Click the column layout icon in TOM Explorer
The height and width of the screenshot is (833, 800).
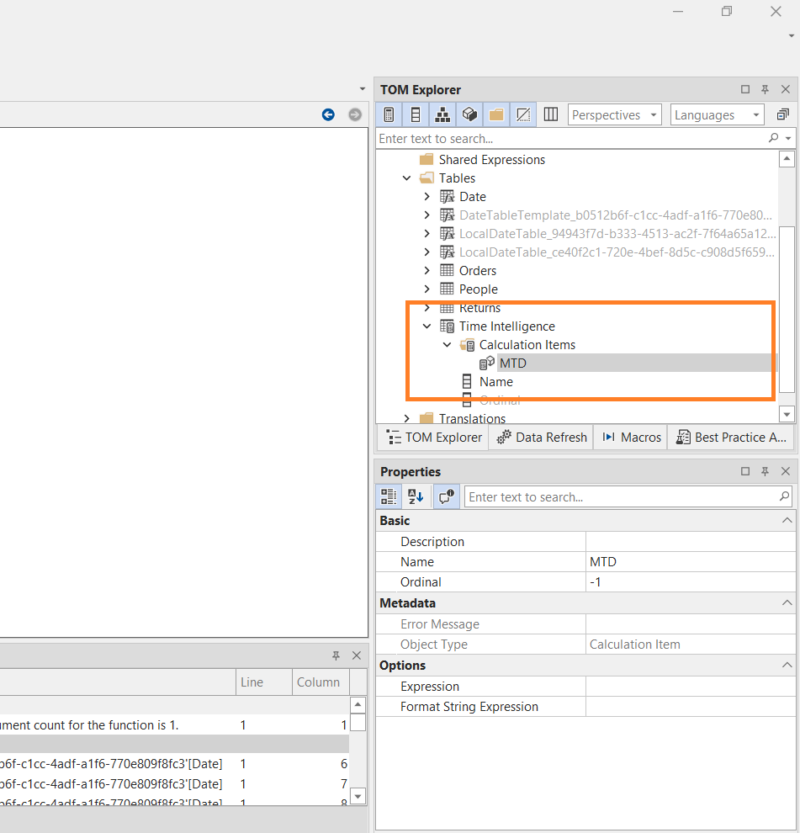click(x=550, y=115)
